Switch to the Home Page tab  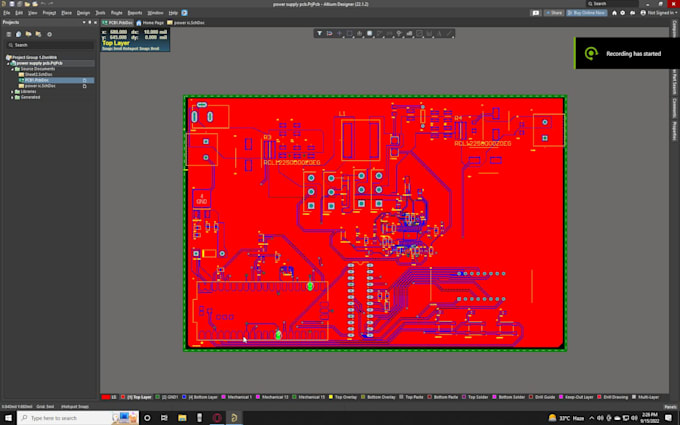coord(150,23)
